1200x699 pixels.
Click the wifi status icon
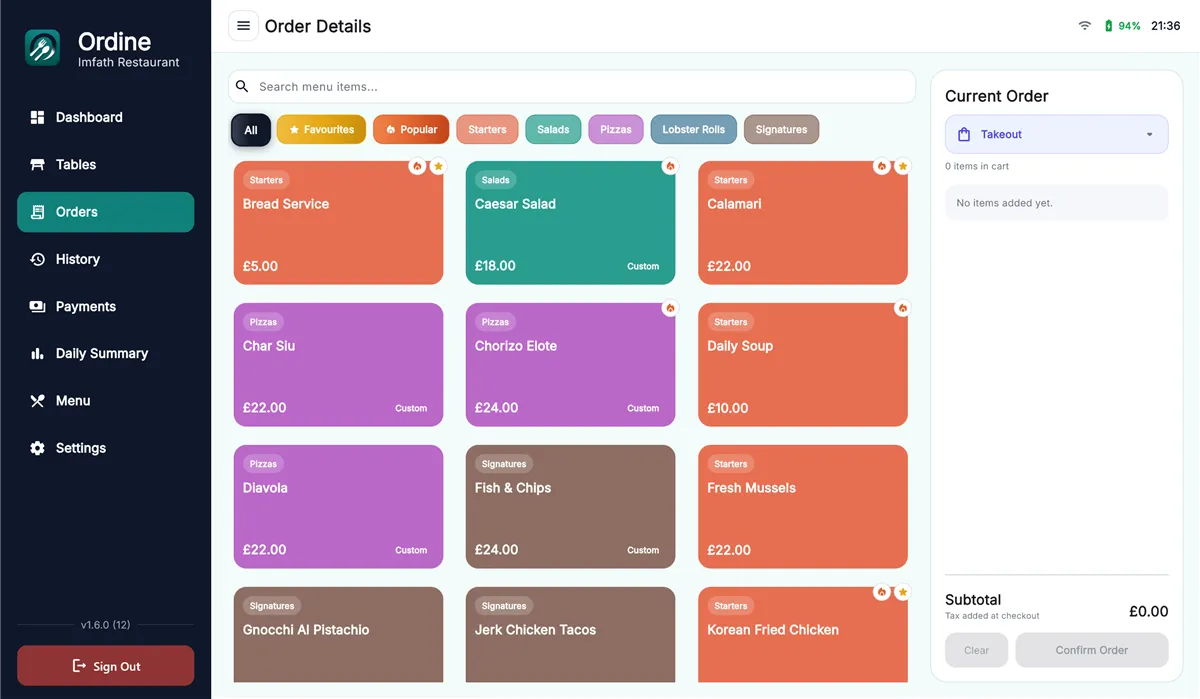pyautogui.click(x=1084, y=26)
